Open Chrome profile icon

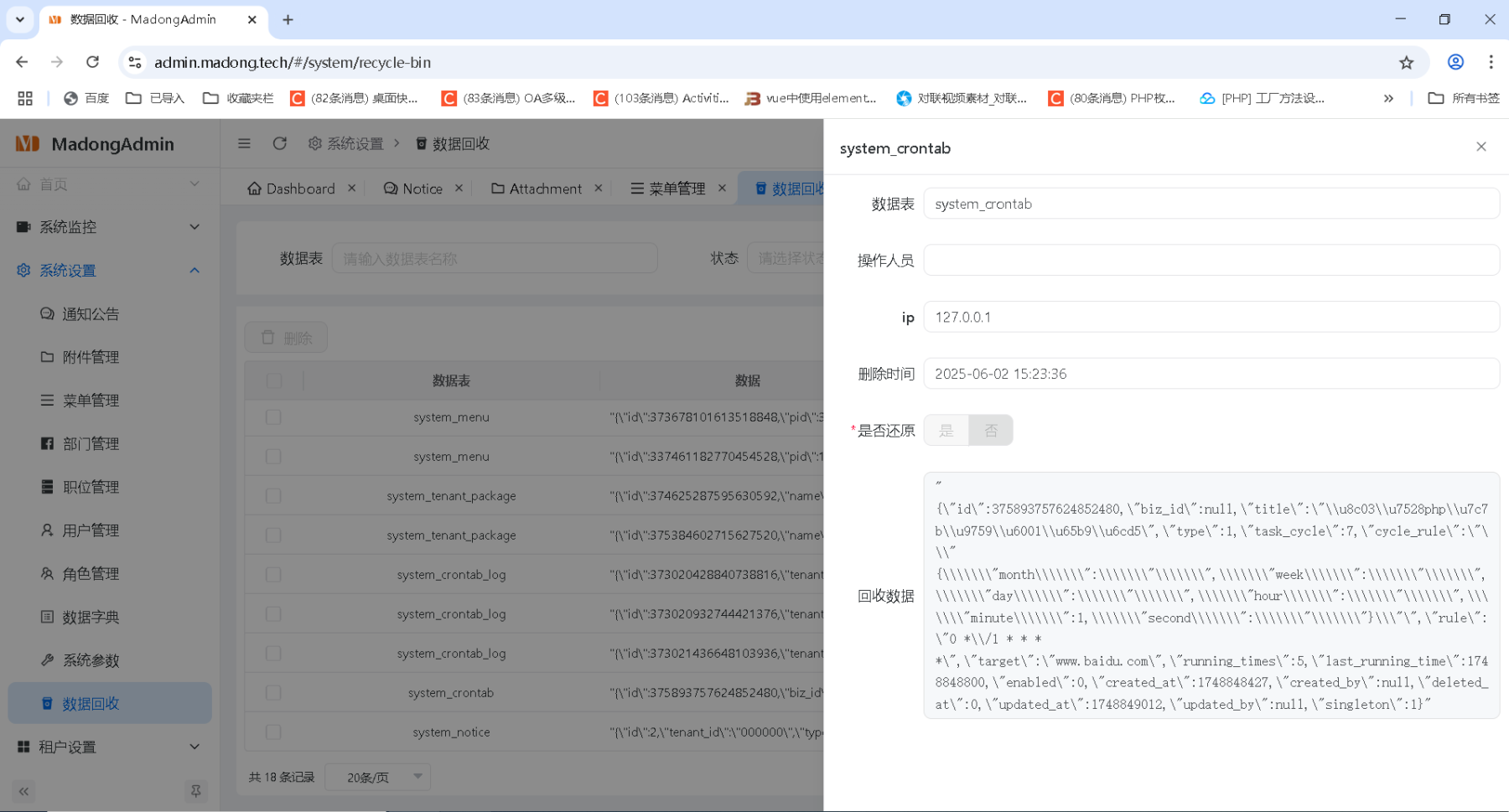point(1455,62)
